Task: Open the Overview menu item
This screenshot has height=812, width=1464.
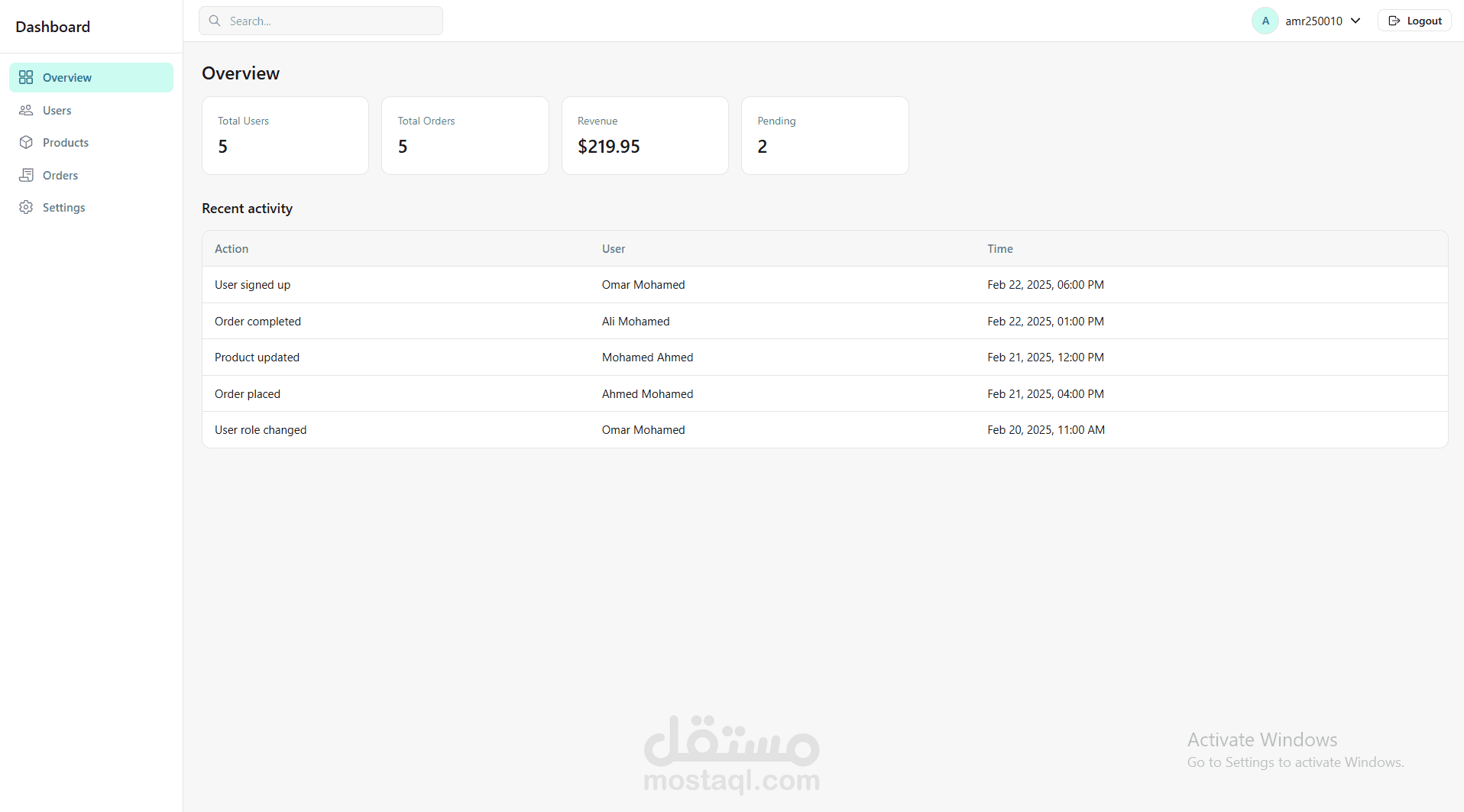Action: [91, 77]
